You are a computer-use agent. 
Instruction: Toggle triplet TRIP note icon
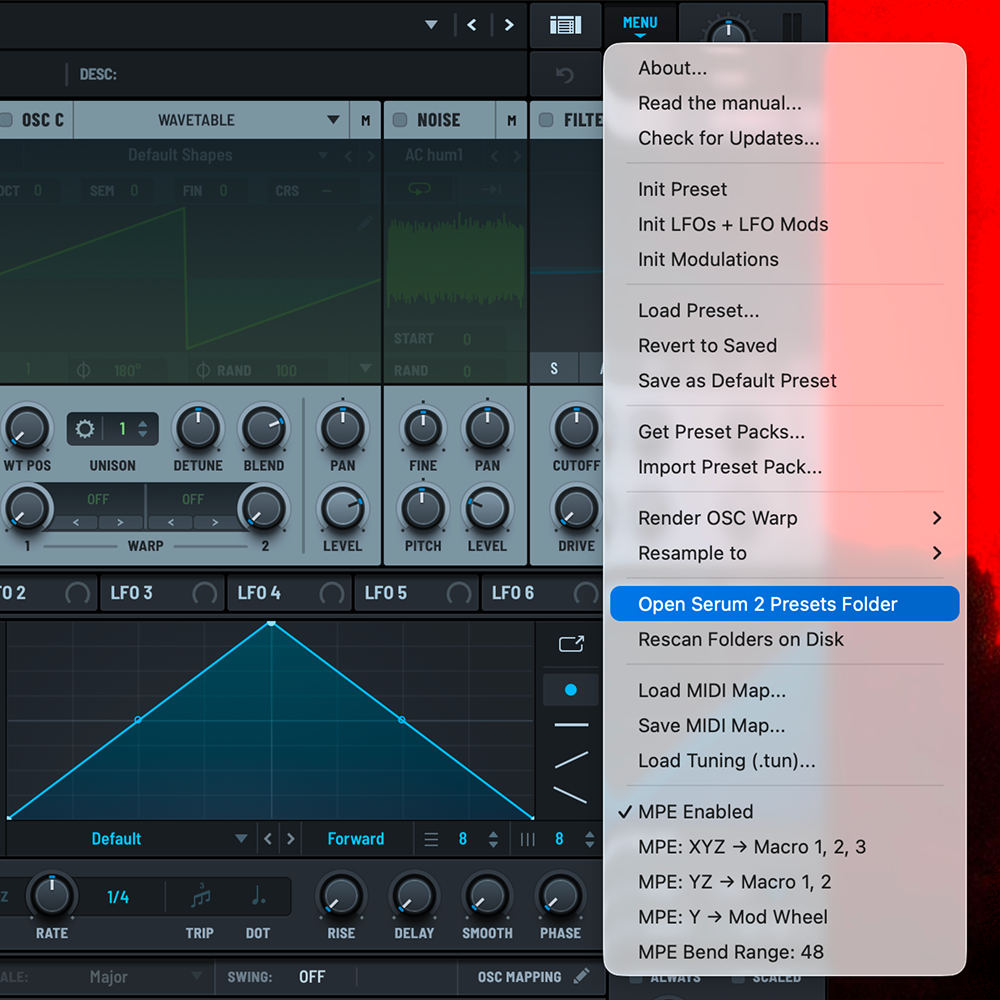tap(200, 896)
